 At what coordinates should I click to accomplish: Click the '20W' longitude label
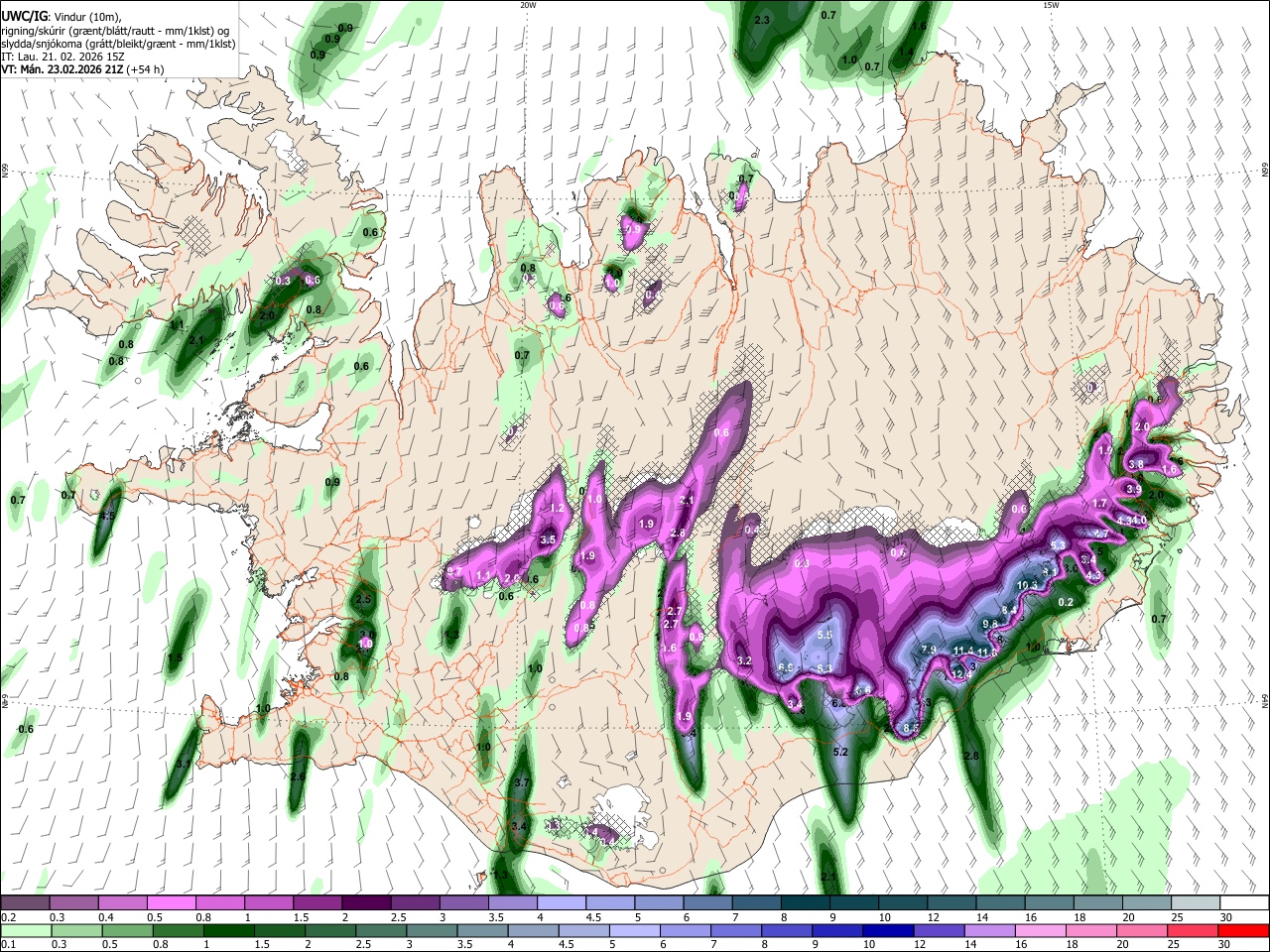(528, 5)
